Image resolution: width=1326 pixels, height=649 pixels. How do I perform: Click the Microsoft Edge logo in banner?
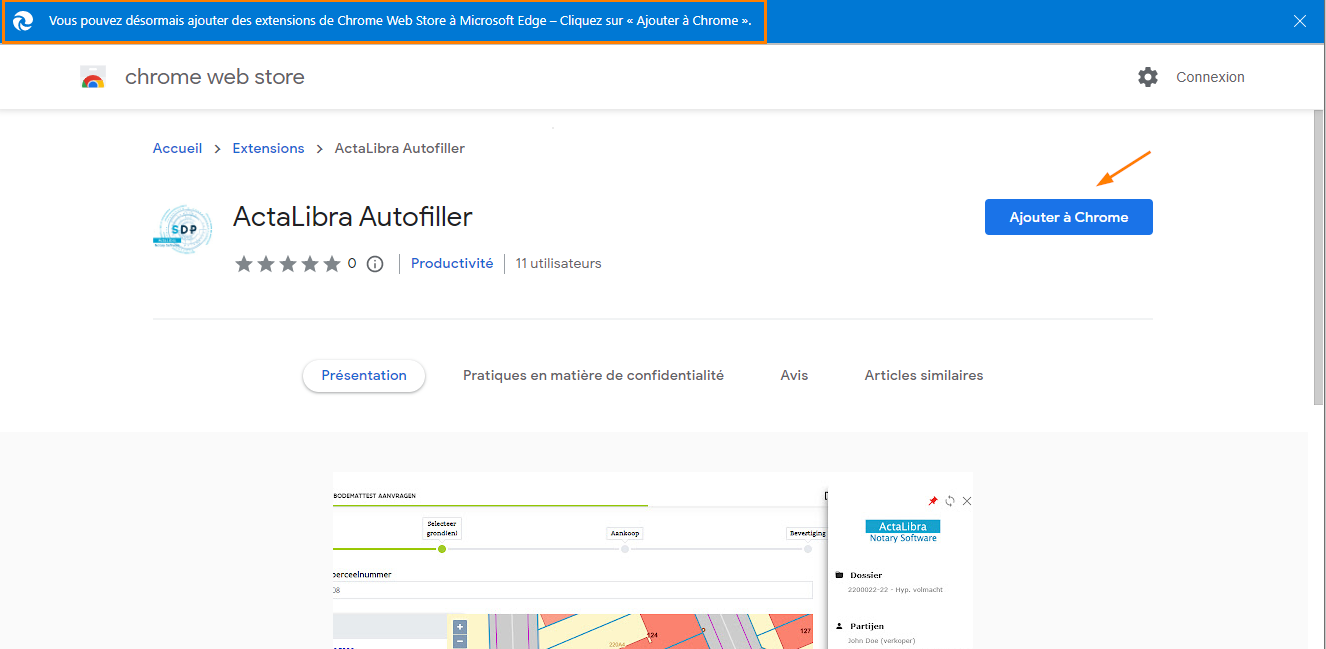click(23, 21)
